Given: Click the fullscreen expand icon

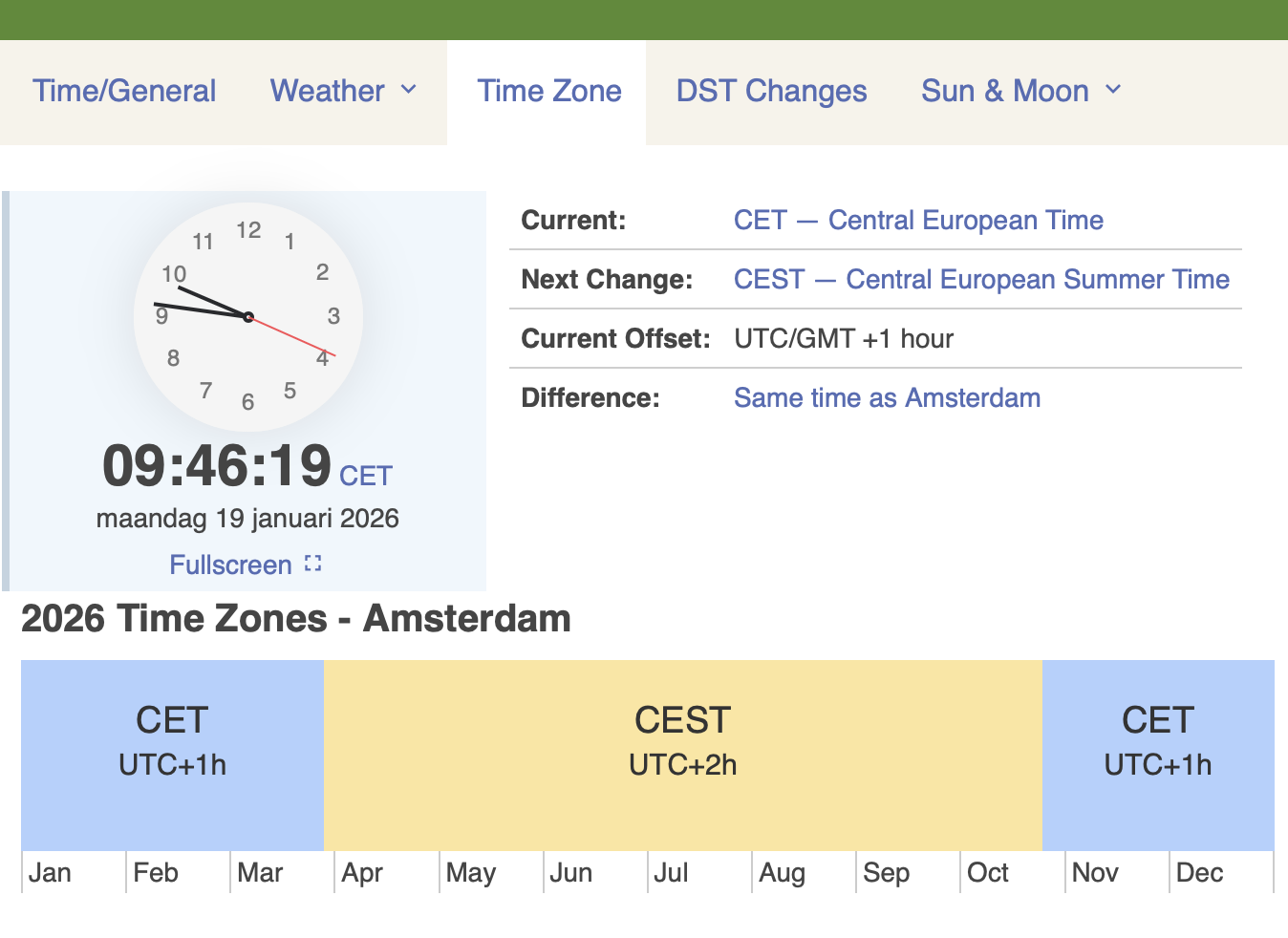Looking at the screenshot, I should pos(312,564).
